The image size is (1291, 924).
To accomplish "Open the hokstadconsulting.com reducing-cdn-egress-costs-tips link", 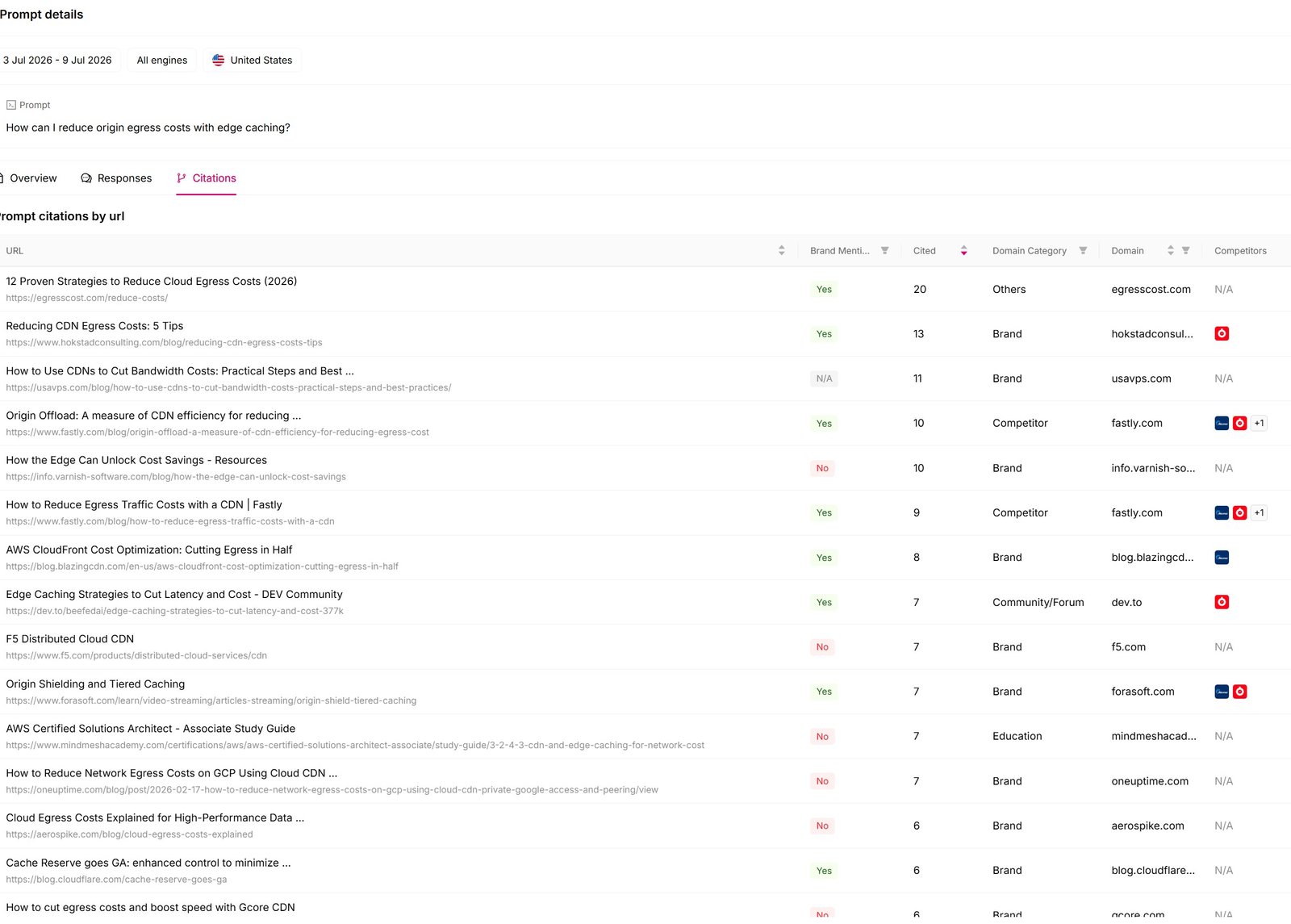I will [x=164, y=343].
